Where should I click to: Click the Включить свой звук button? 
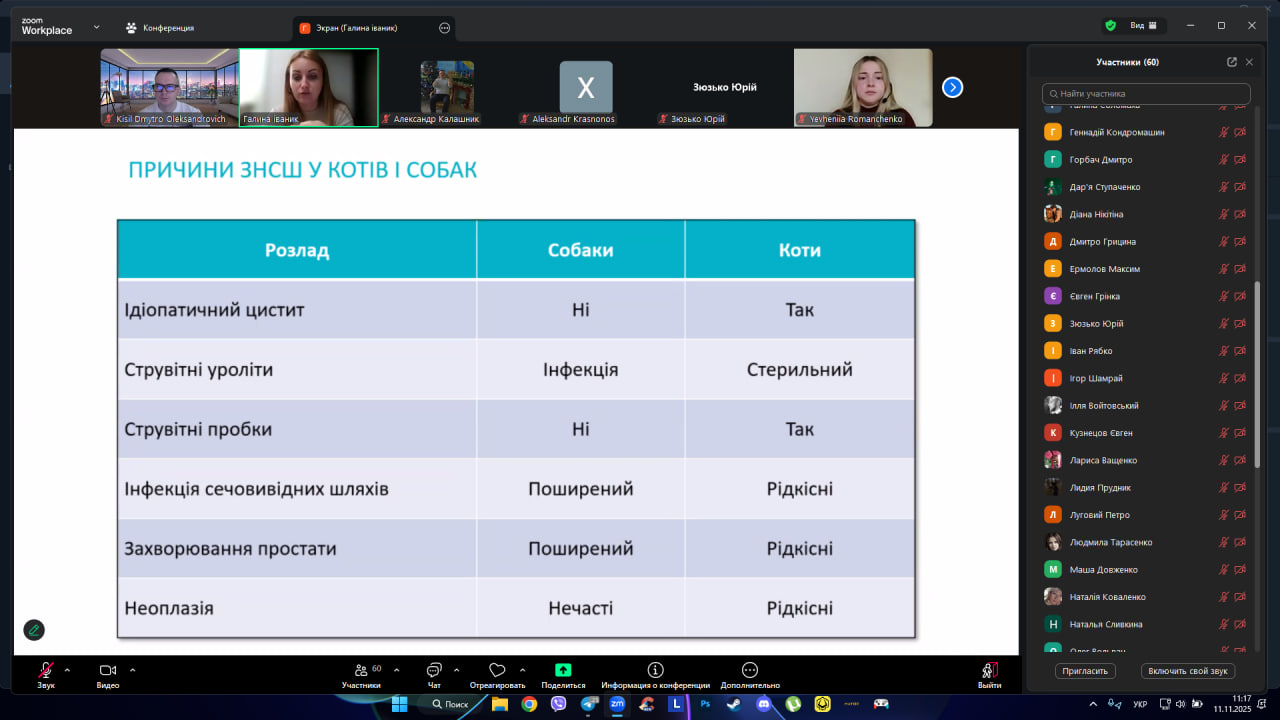click(1188, 671)
